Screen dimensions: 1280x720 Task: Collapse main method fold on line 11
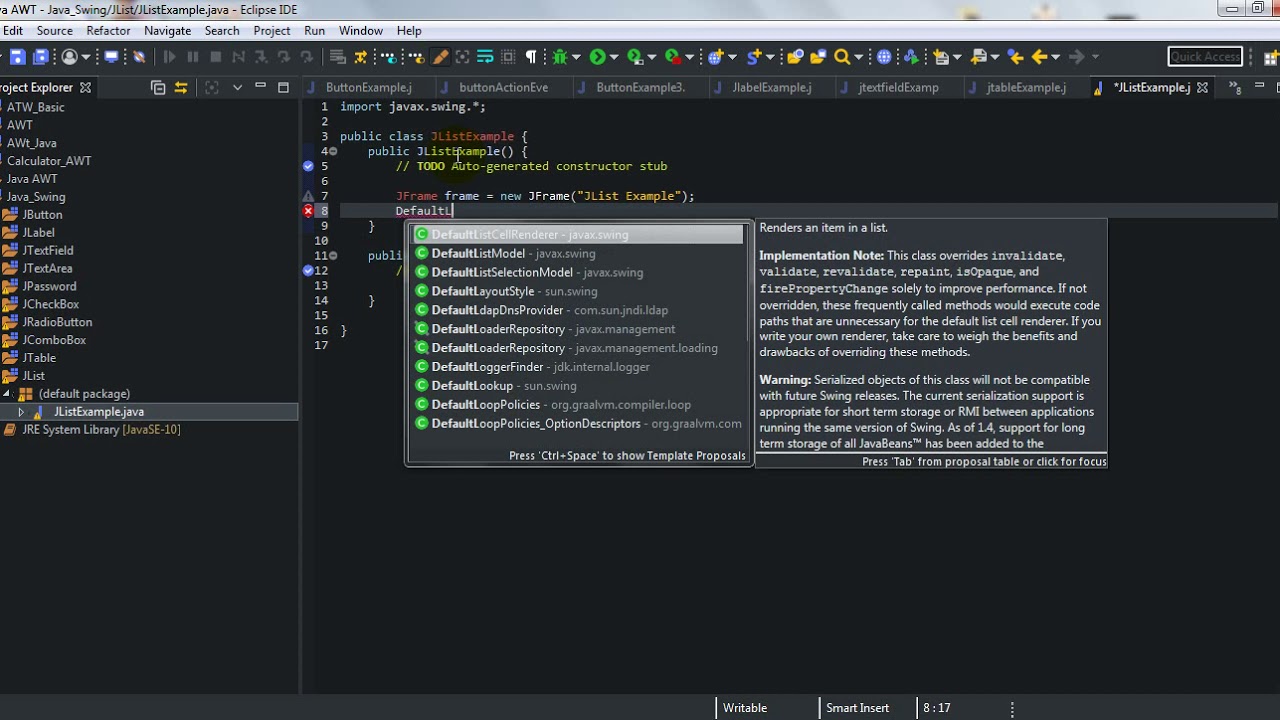[x=333, y=256]
